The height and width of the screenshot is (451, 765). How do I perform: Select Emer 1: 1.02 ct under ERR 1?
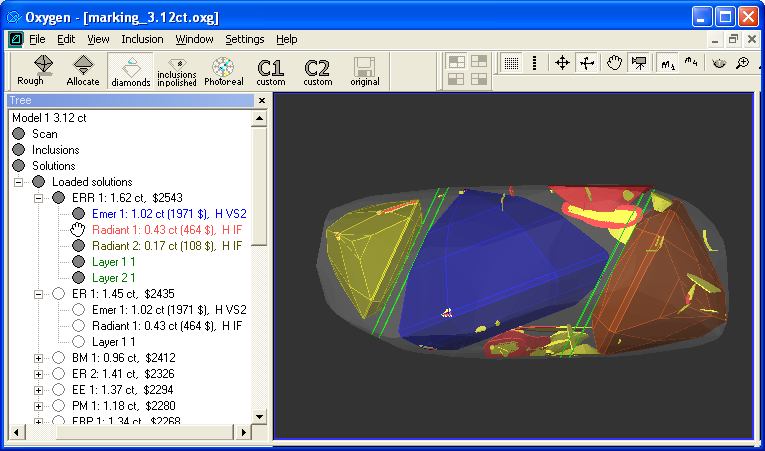(x=168, y=214)
